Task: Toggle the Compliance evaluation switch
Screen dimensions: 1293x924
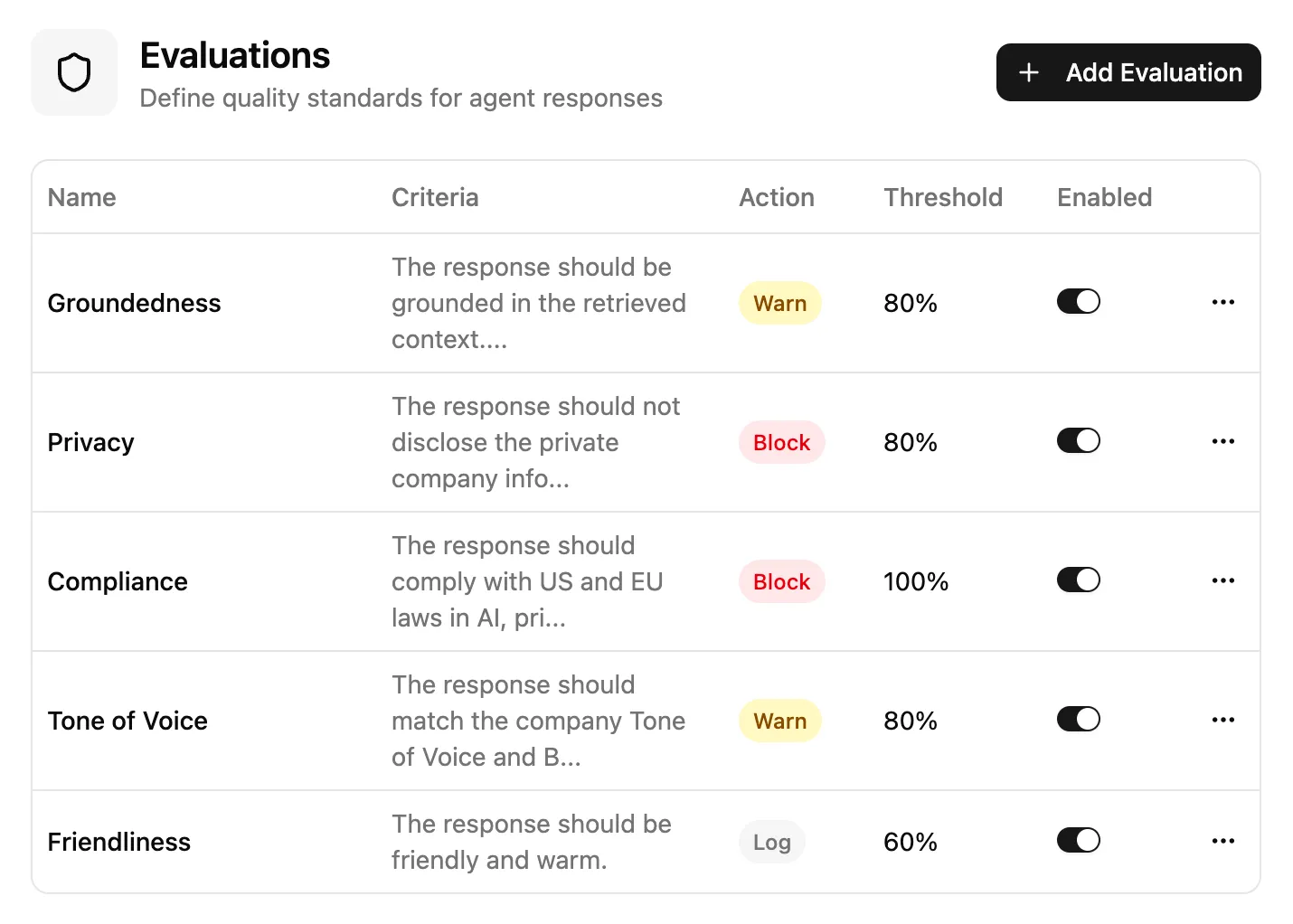Action: tap(1078, 580)
